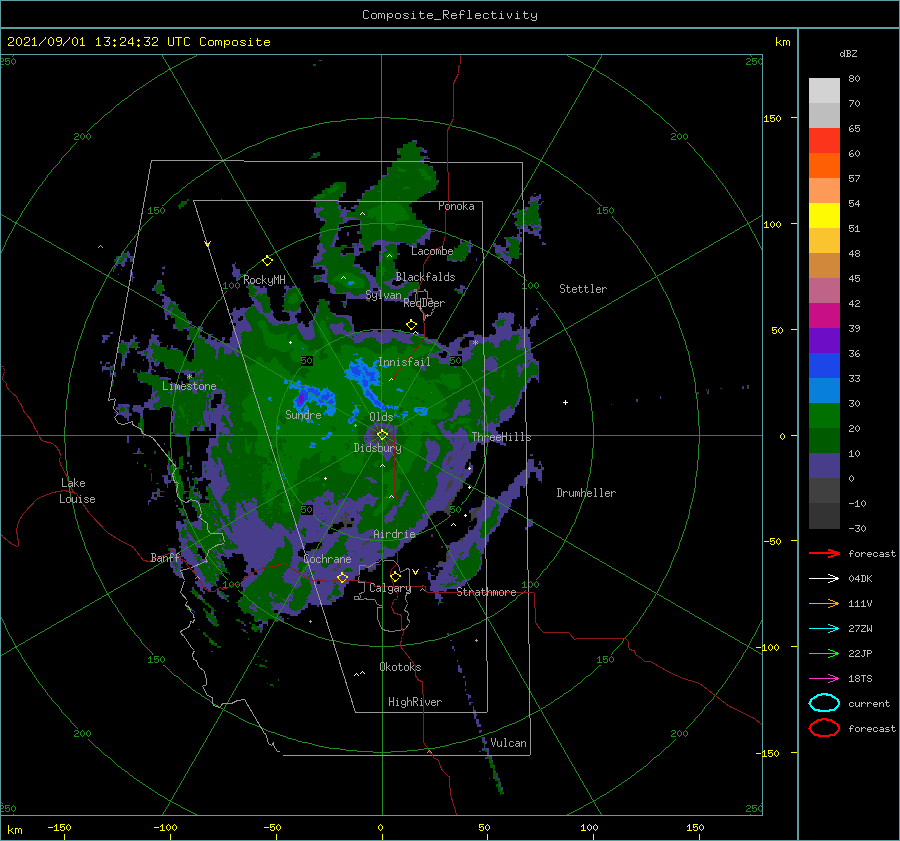Click the Calgary city label
900x841 pixels.
pyautogui.click(x=390, y=588)
